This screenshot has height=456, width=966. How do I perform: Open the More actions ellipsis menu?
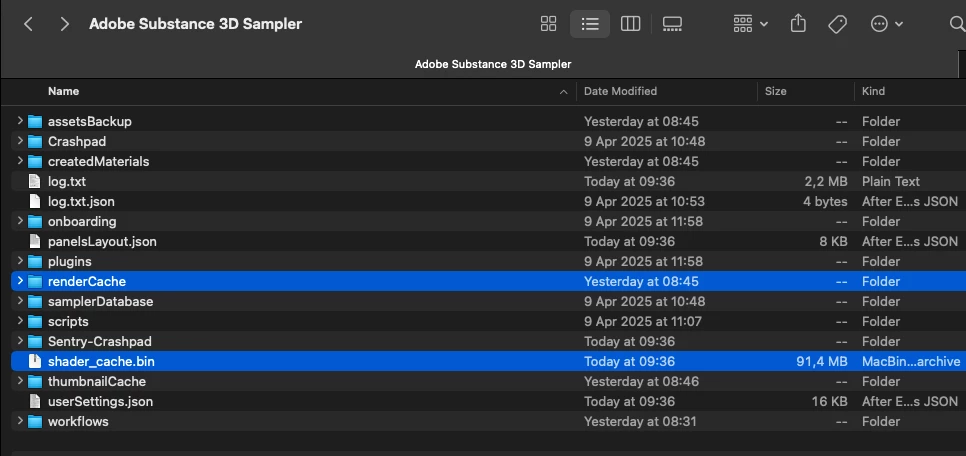tap(886, 24)
